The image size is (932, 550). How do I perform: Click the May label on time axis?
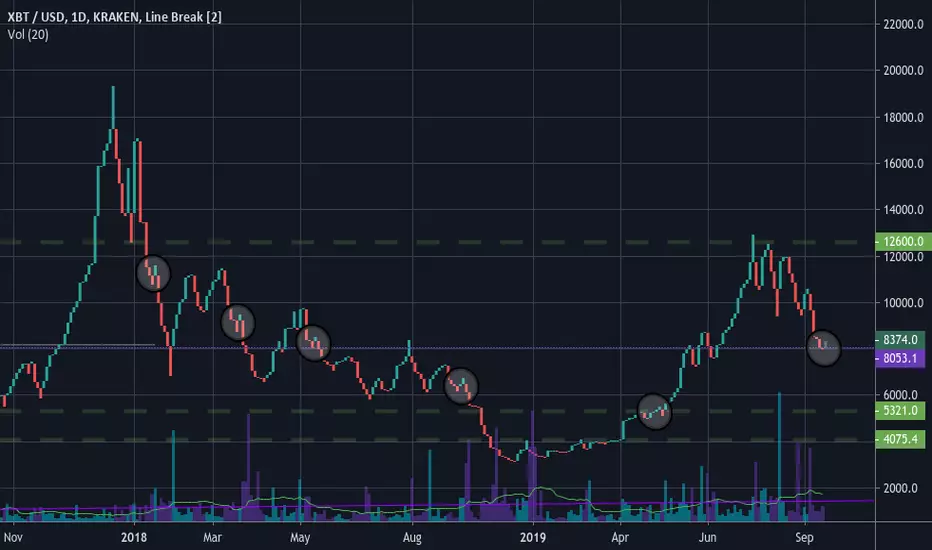pyautogui.click(x=300, y=538)
